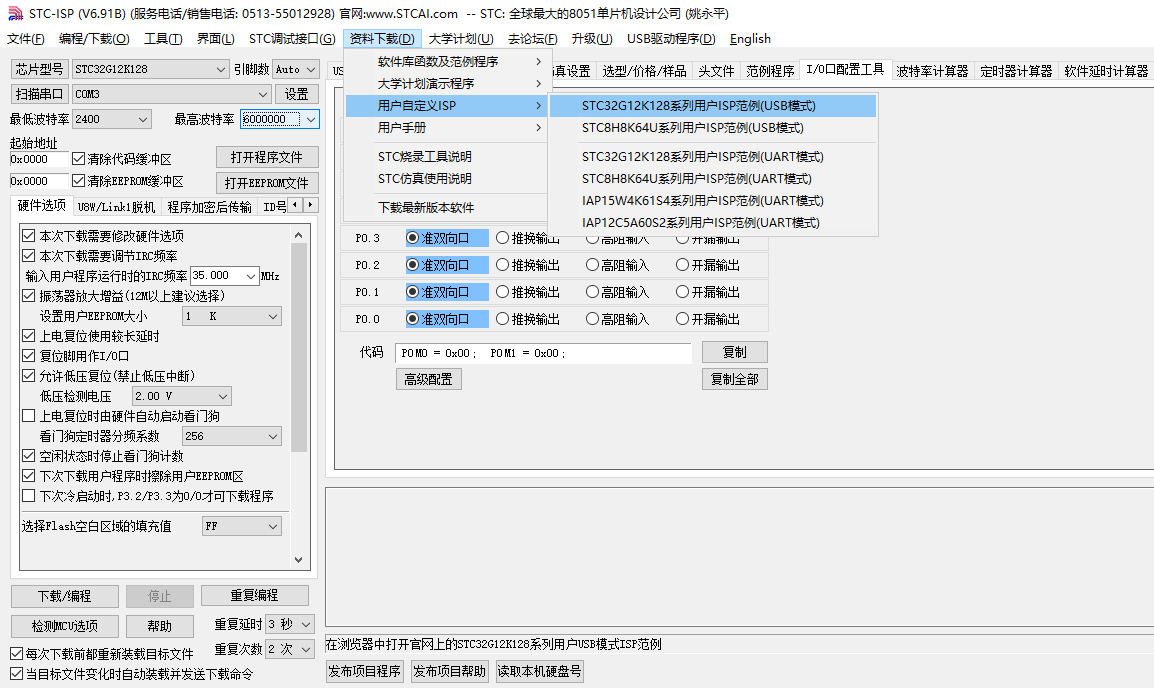The image size is (1154, 688).
Task: Toggle 本次下载需要修改硬件选项 checkbox
Action: 29,235
